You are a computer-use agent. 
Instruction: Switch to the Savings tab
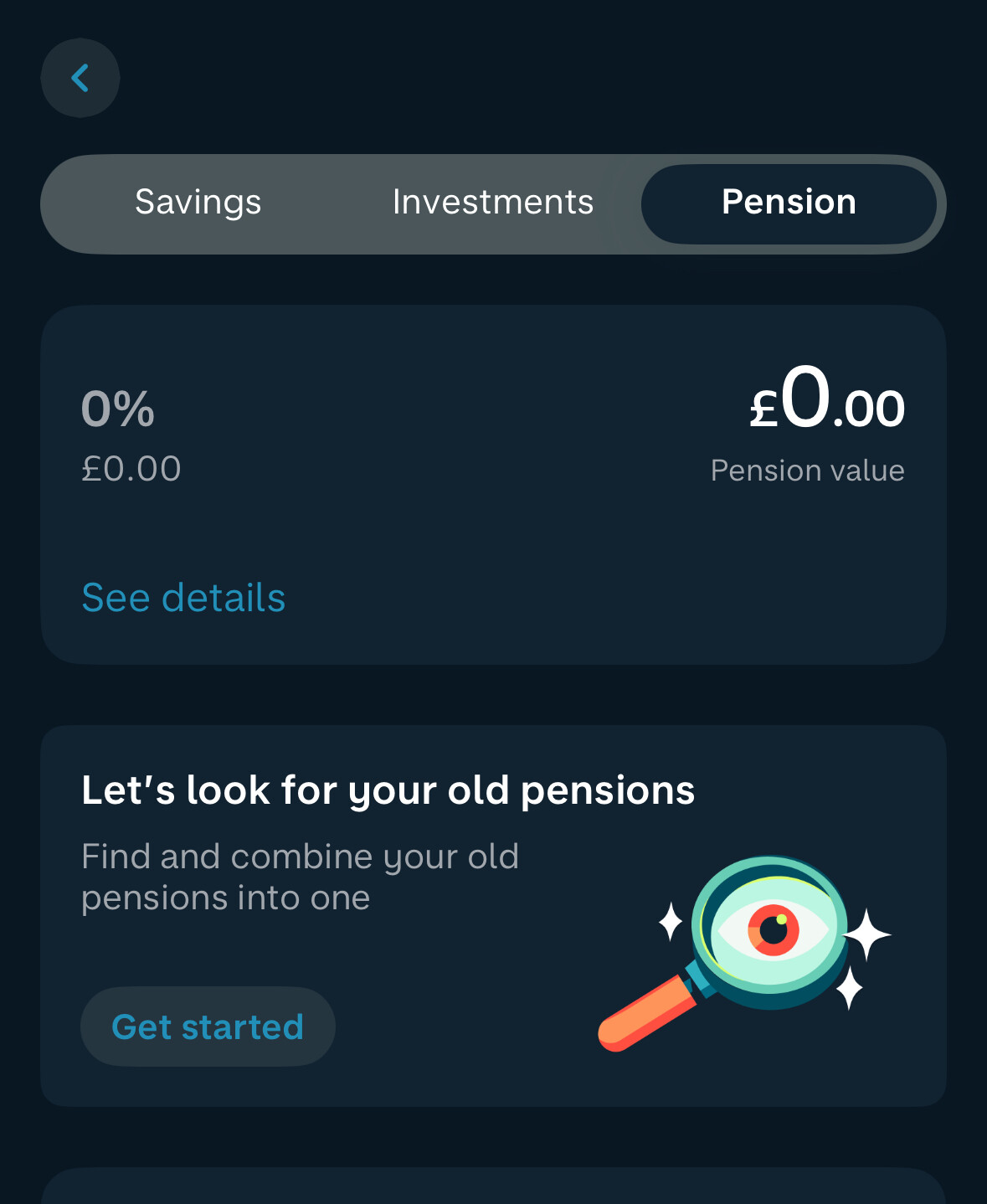[x=198, y=203]
